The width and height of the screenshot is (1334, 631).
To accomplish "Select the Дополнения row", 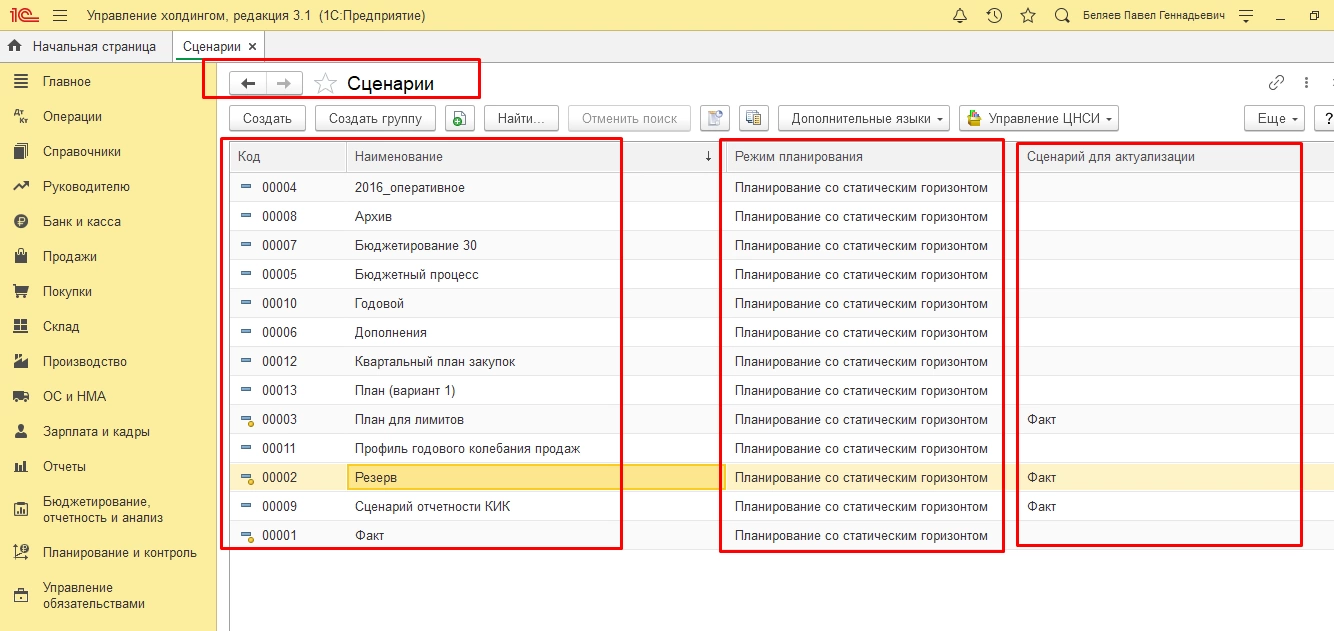I will 782,332.
